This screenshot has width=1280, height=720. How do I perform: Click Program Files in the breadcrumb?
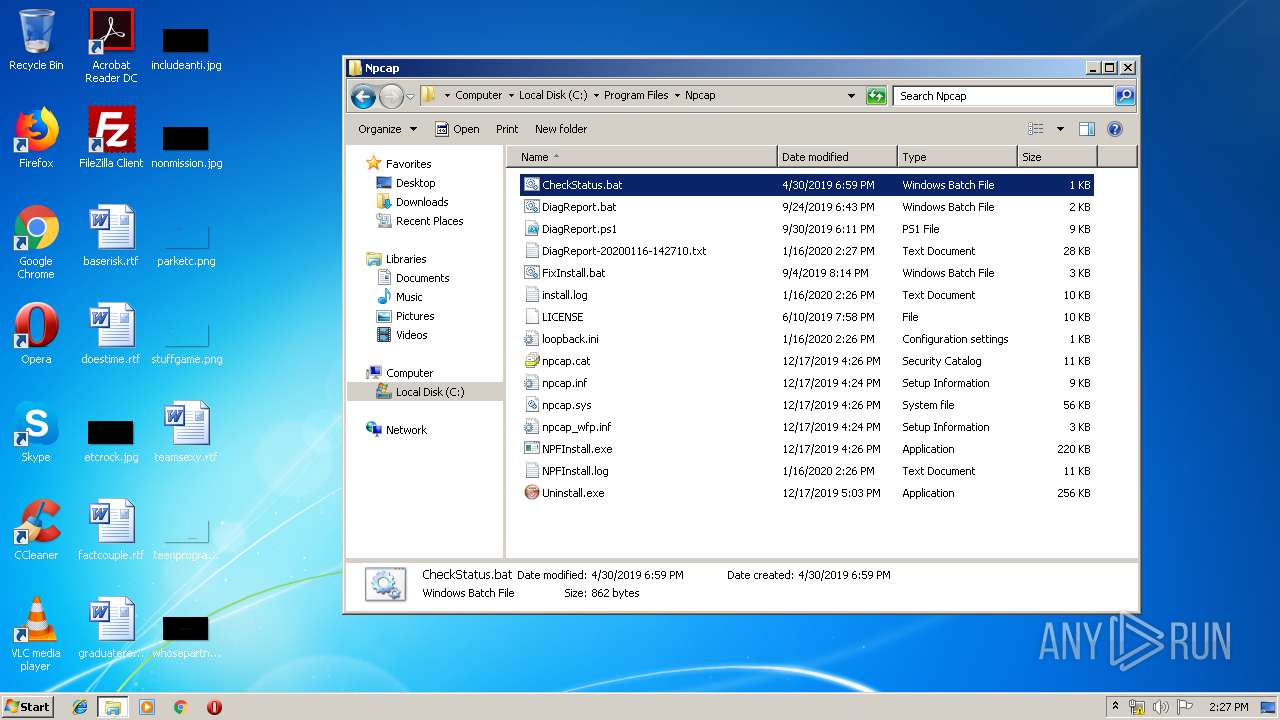click(636, 96)
